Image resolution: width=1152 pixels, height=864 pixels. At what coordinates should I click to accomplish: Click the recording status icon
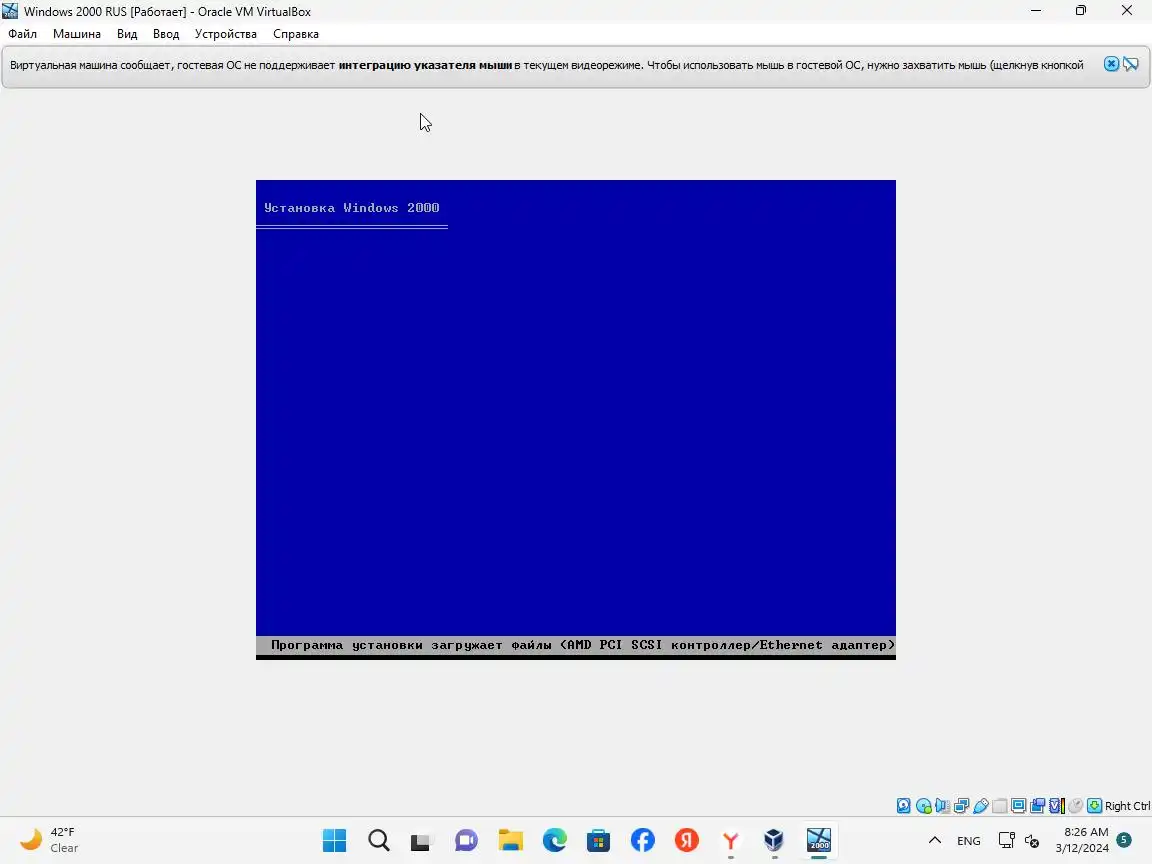coord(1037,806)
